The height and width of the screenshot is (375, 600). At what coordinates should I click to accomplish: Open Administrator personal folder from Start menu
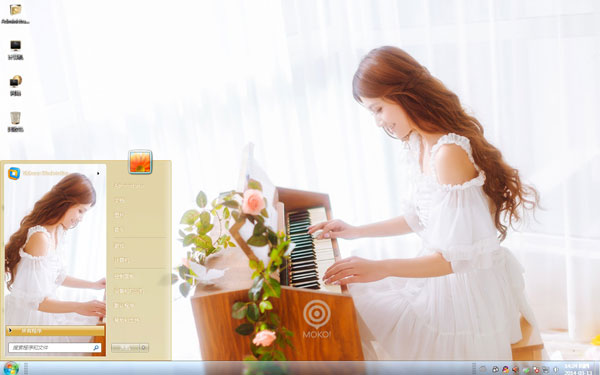click(129, 186)
